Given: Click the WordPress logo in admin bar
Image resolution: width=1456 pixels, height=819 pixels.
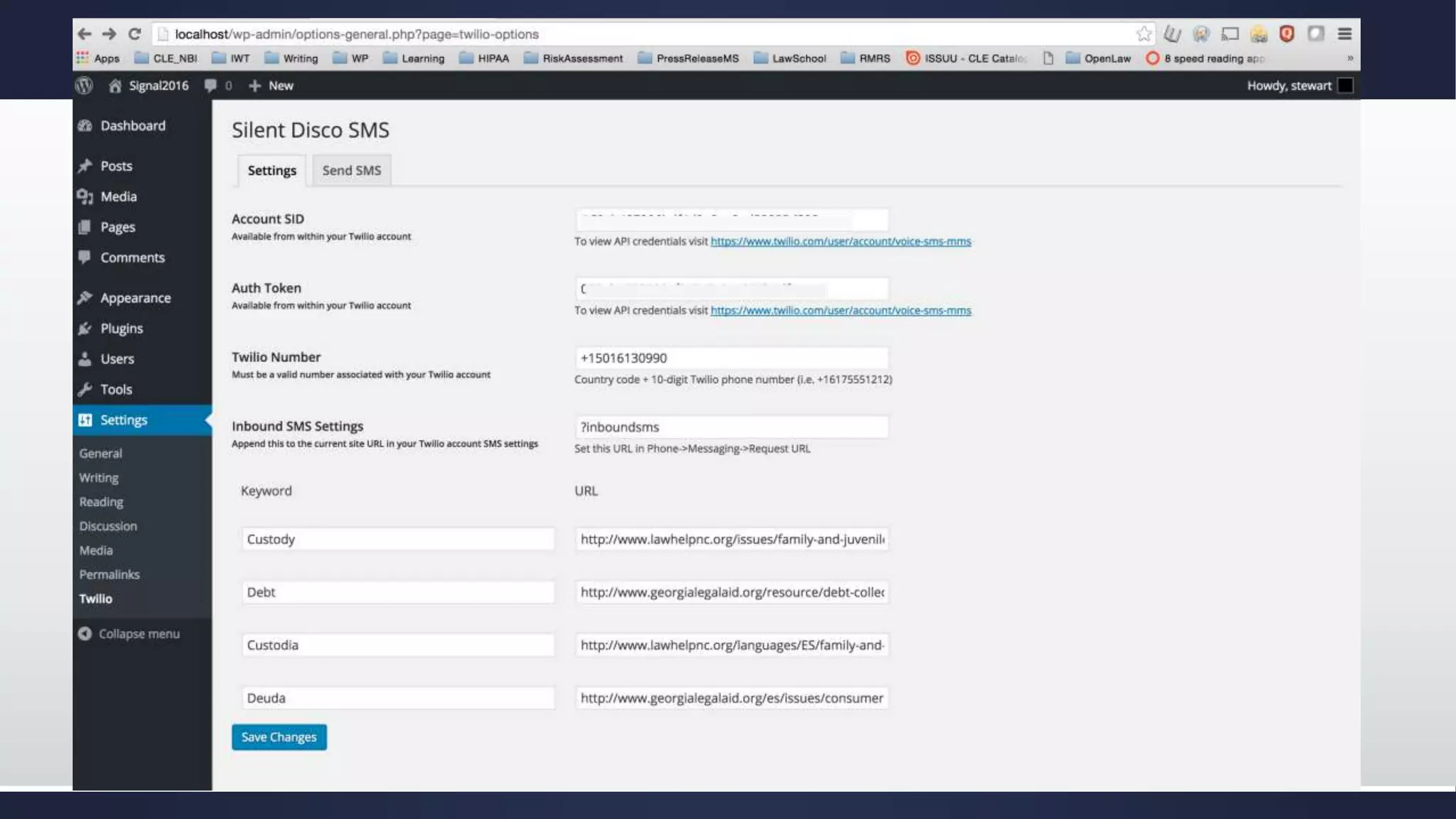Looking at the screenshot, I should pos(84,85).
